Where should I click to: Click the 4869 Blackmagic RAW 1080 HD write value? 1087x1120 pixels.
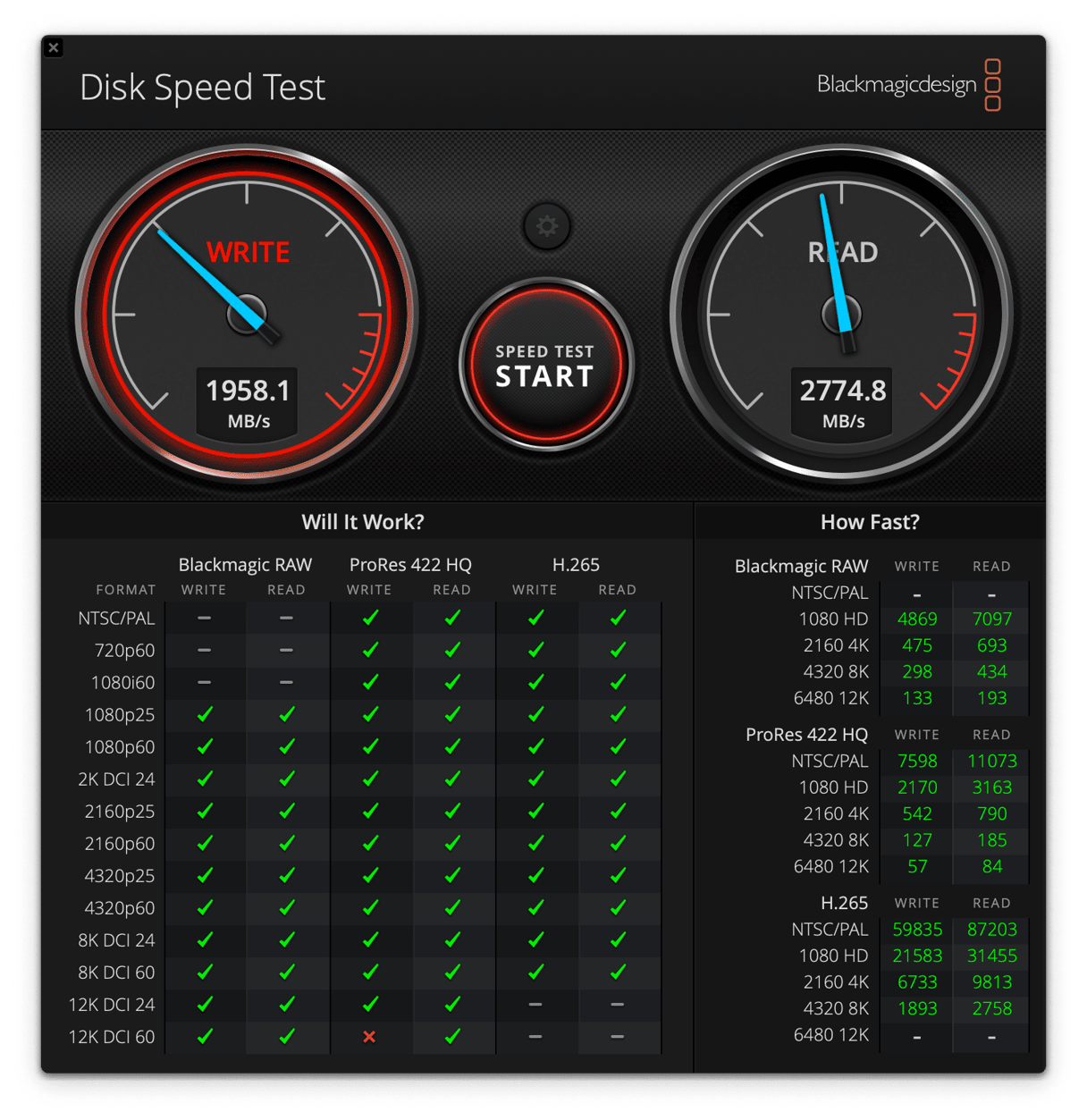917,619
